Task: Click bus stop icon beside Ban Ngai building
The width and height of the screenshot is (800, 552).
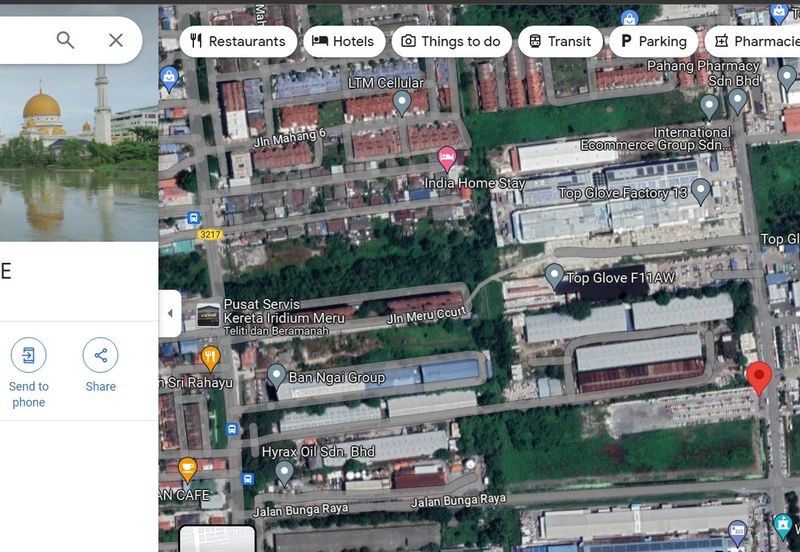Action: tap(232, 429)
